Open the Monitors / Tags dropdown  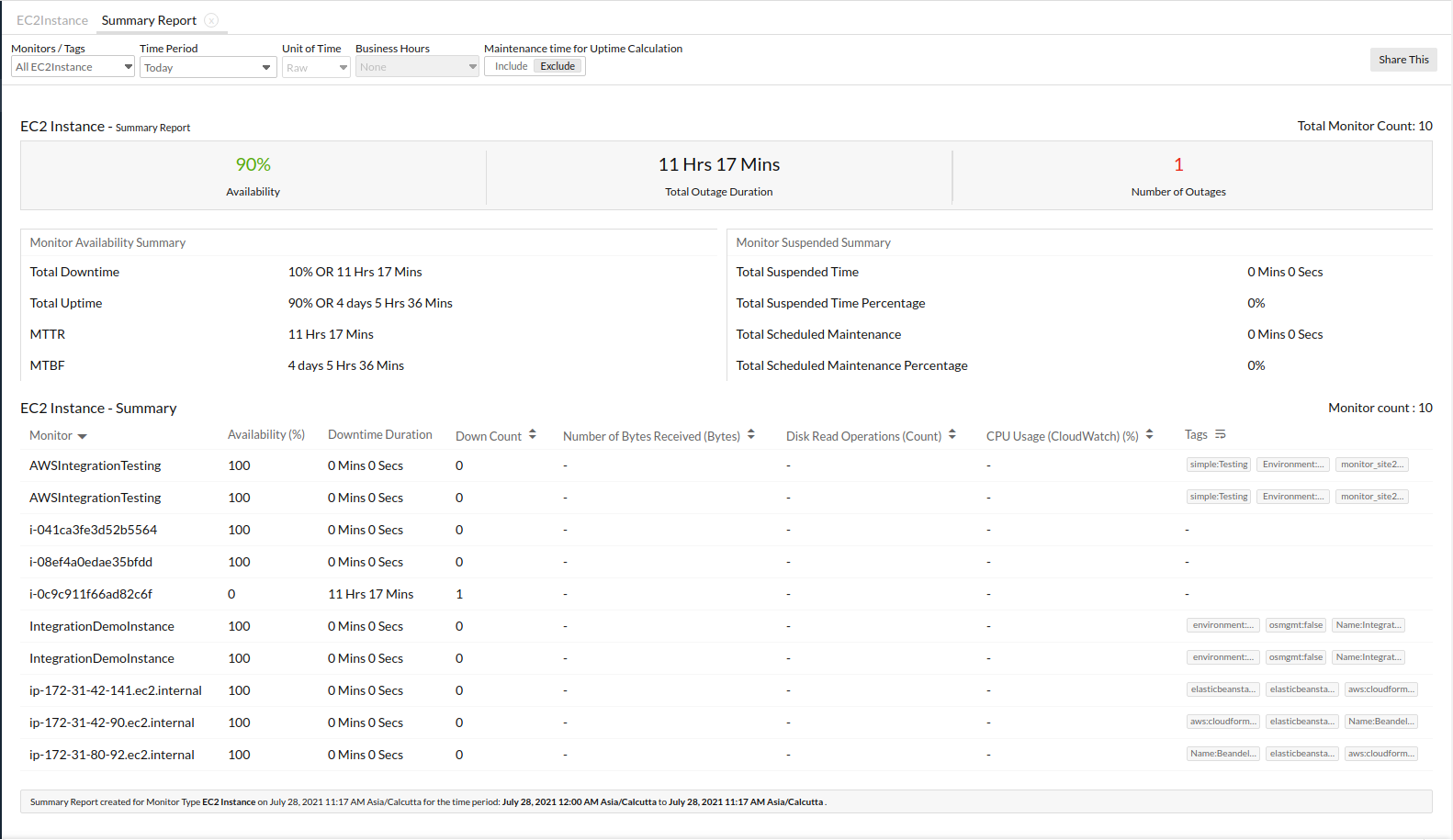tap(73, 67)
